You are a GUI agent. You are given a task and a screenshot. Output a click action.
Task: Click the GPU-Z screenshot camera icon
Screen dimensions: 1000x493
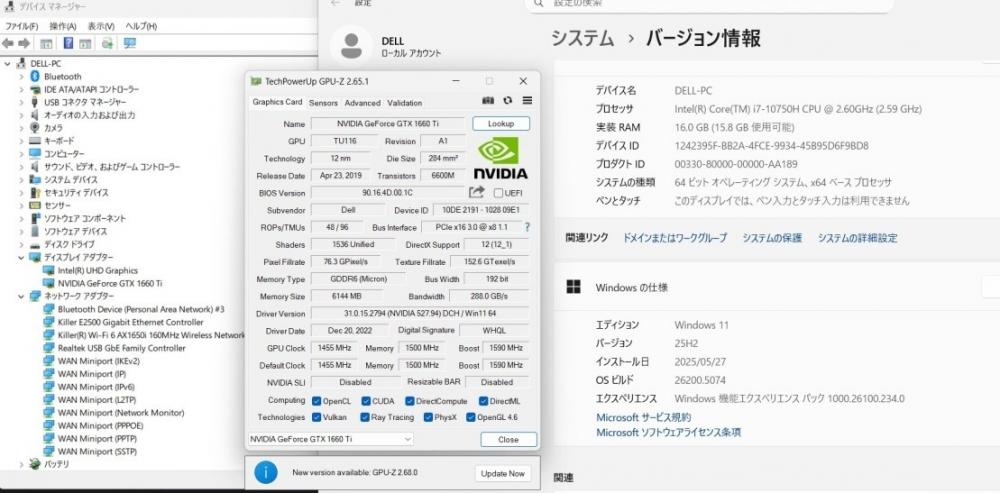[488, 101]
